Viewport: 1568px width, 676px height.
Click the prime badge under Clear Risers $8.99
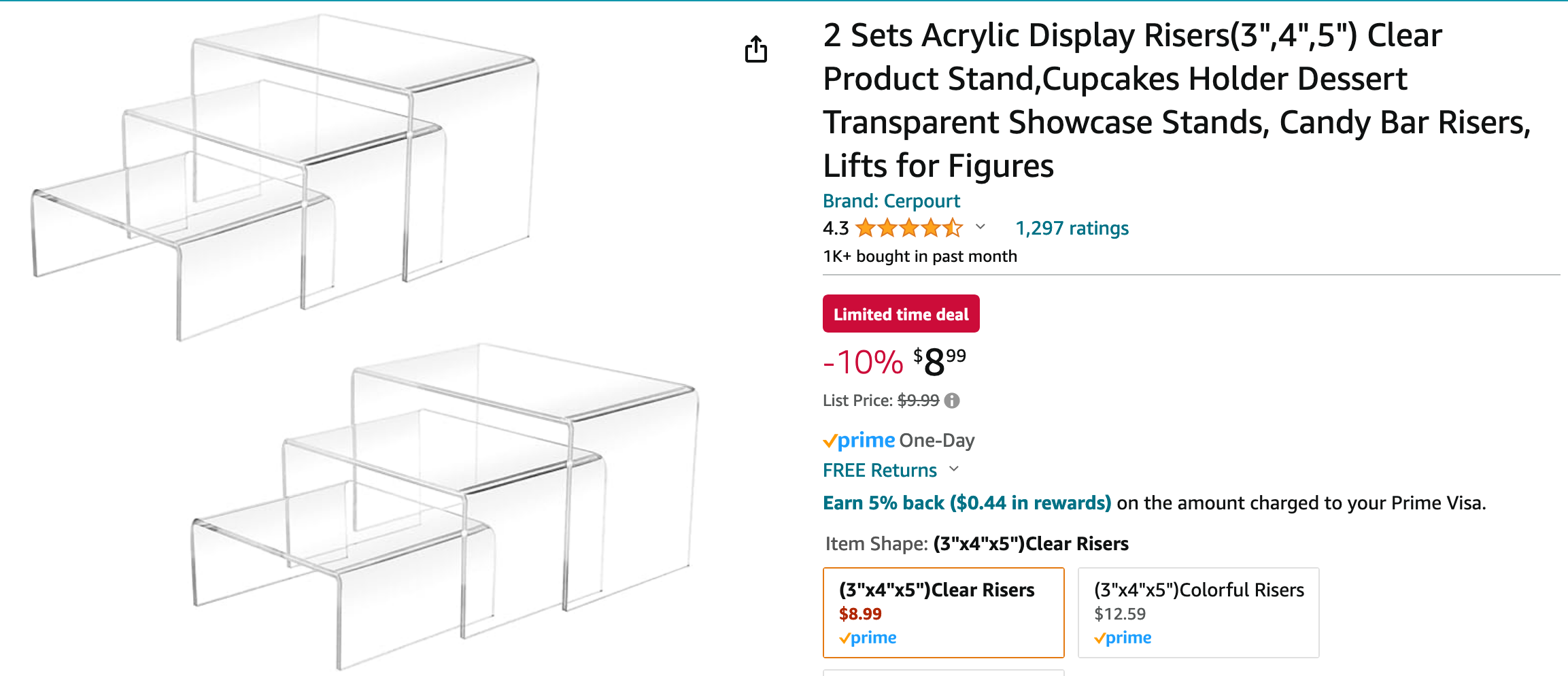click(868, 638)
